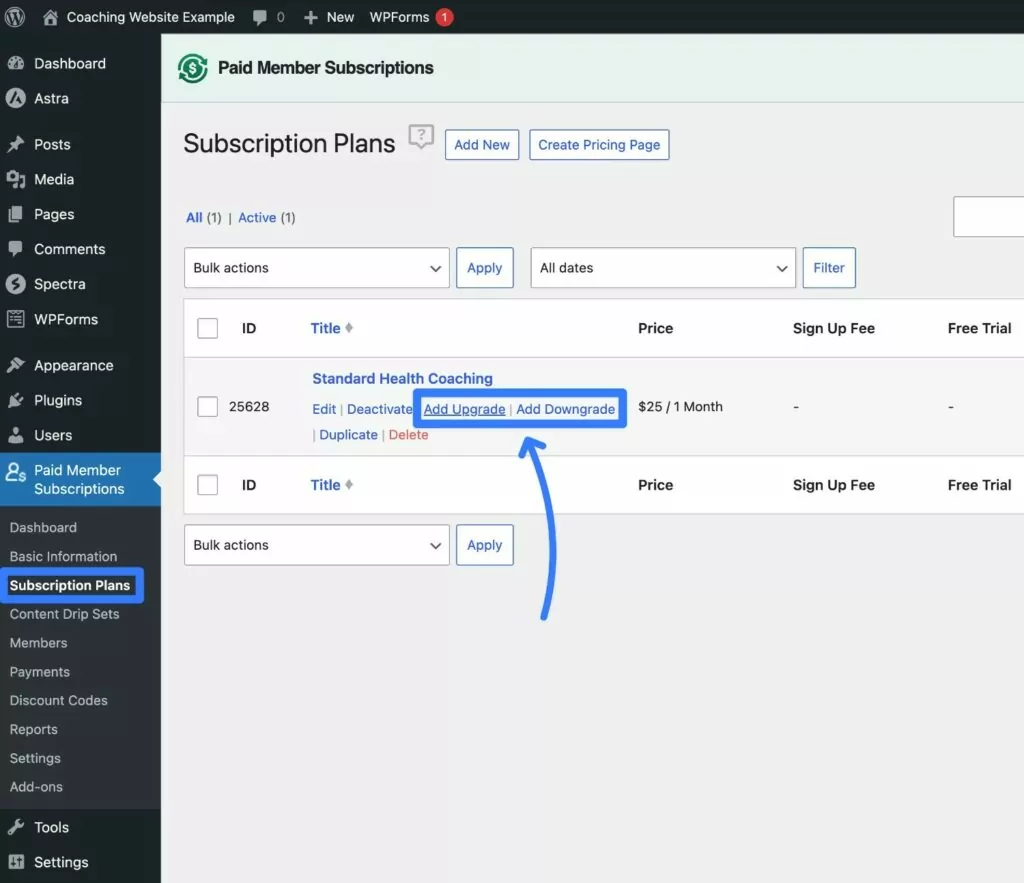The height and width of the screenshot is (883, 1024).
Task: Click the Plugins plug icon
Action: (16, 400)
